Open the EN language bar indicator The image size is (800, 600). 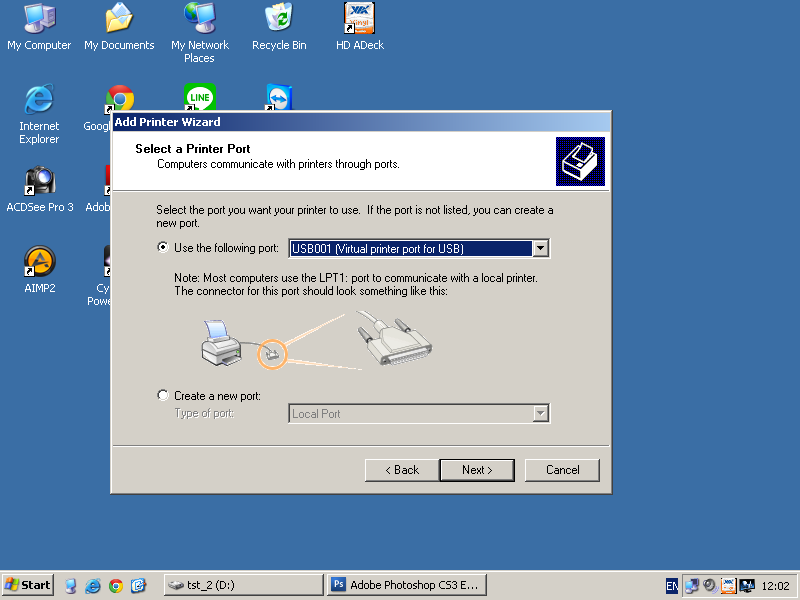[x=672, y=586]
